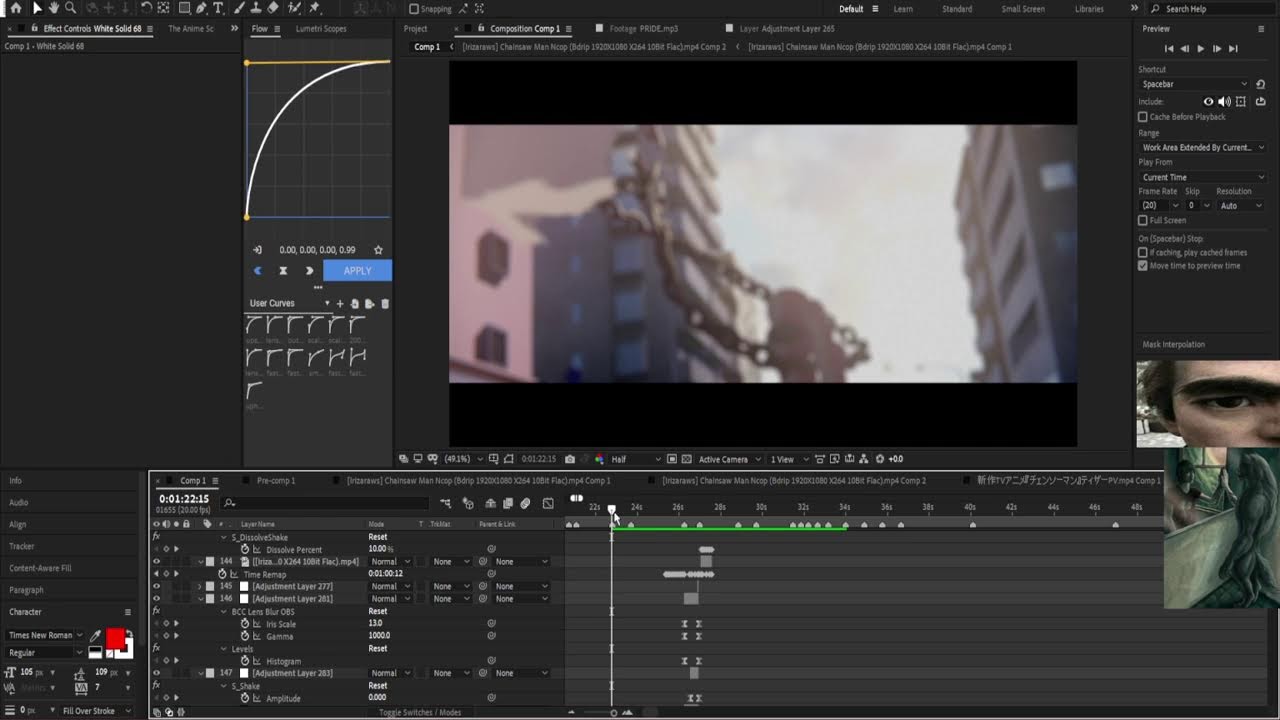This screenshot has width=1280, height=720.
Task: Click the snapshot camera icon below viewer
Action: coord(569,459)
